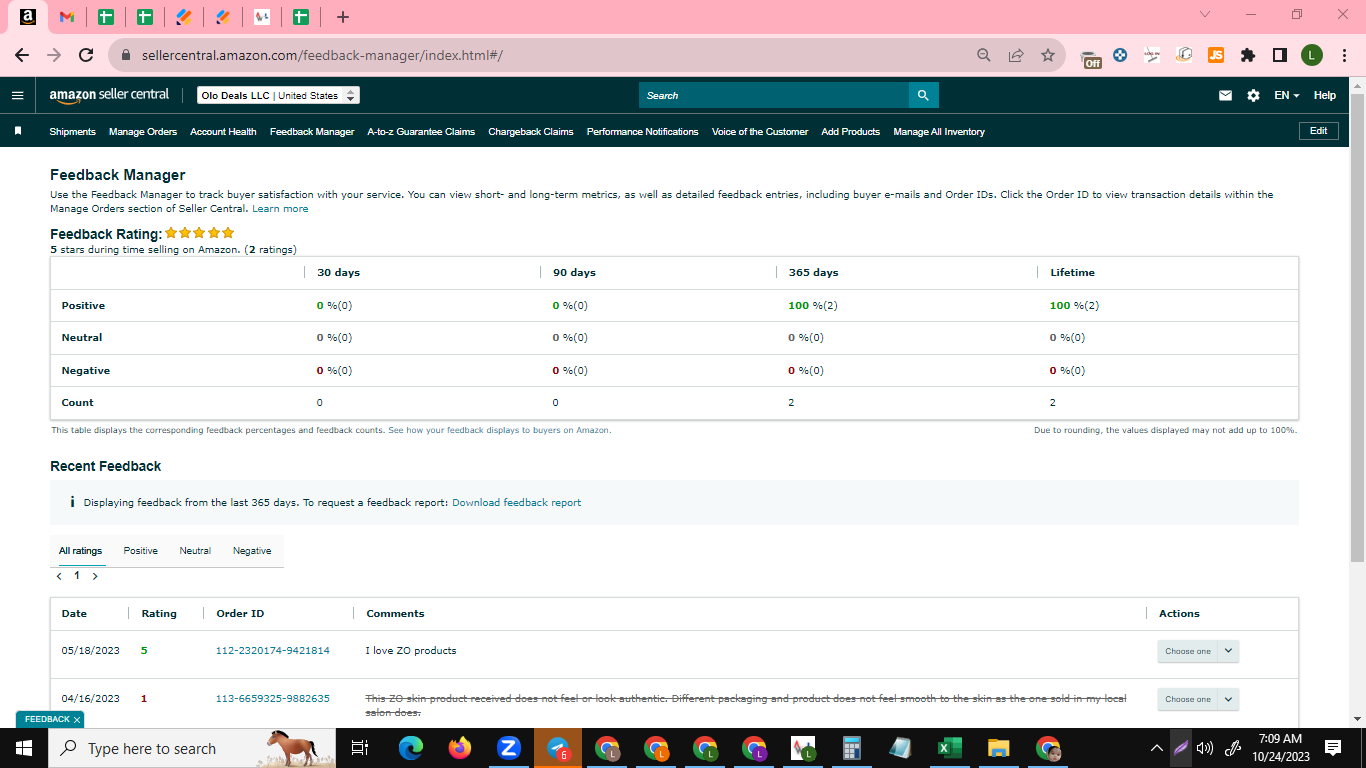Screen dimensions: 1366x768
Task: Open order ID 112-2320174-9421814
Action: pos(273,650)
